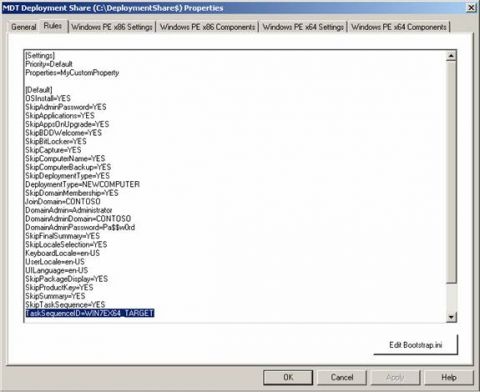The image size is (480, 392).
Task: Click the highlighted TaskSequenceID line
Action: click(x=90, y=313)
